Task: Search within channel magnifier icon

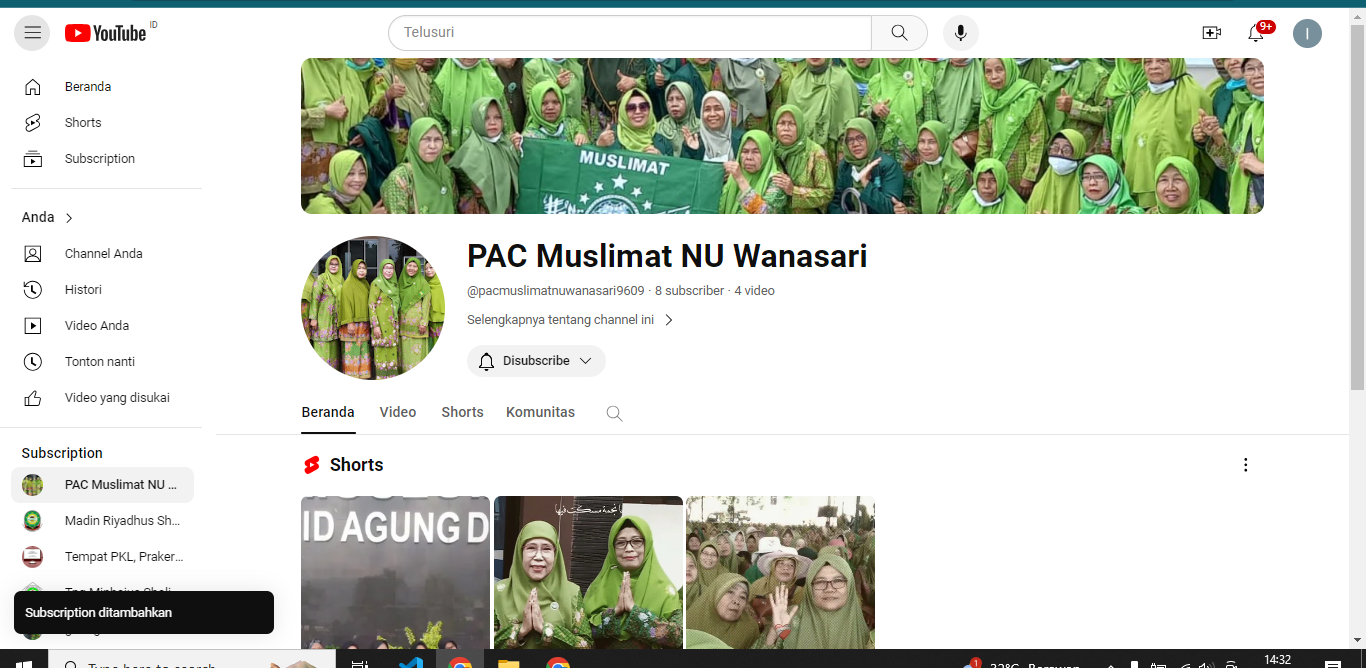Action: (x=615, y=413)
